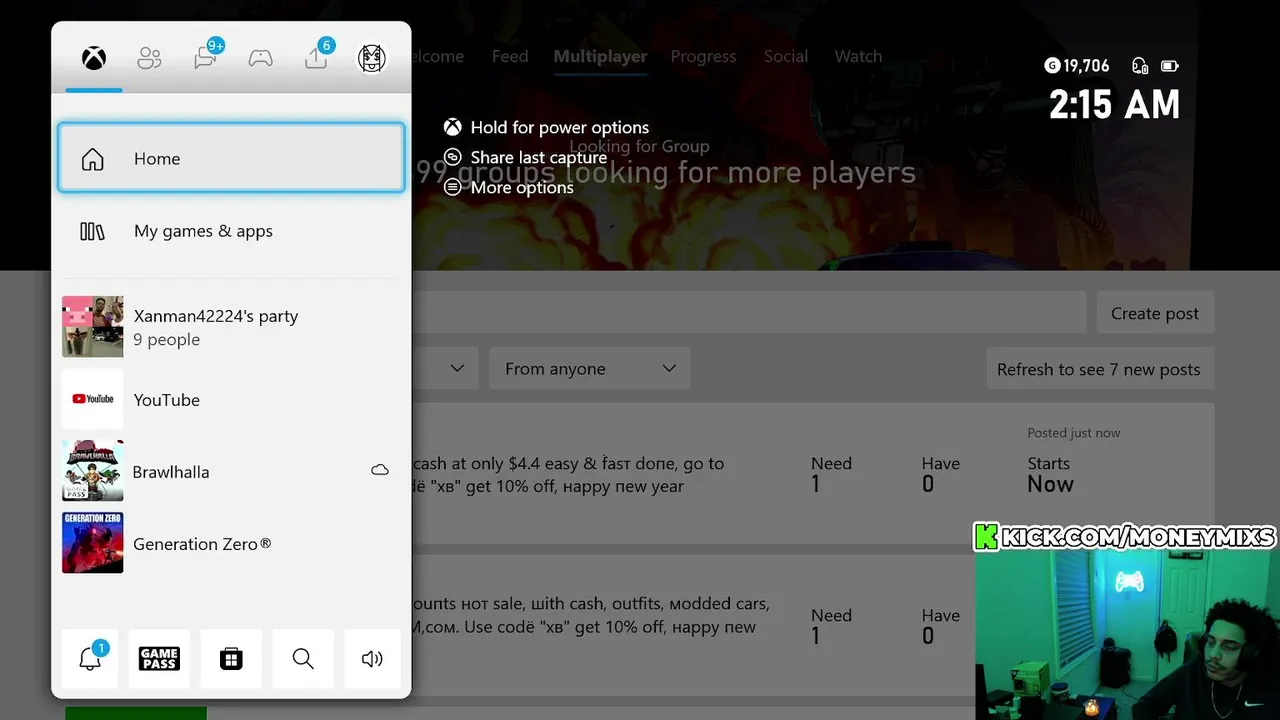Open the People tab in the guide
Image resolution: width=1280 pixels, height=720 pixels.
(149, 58)
